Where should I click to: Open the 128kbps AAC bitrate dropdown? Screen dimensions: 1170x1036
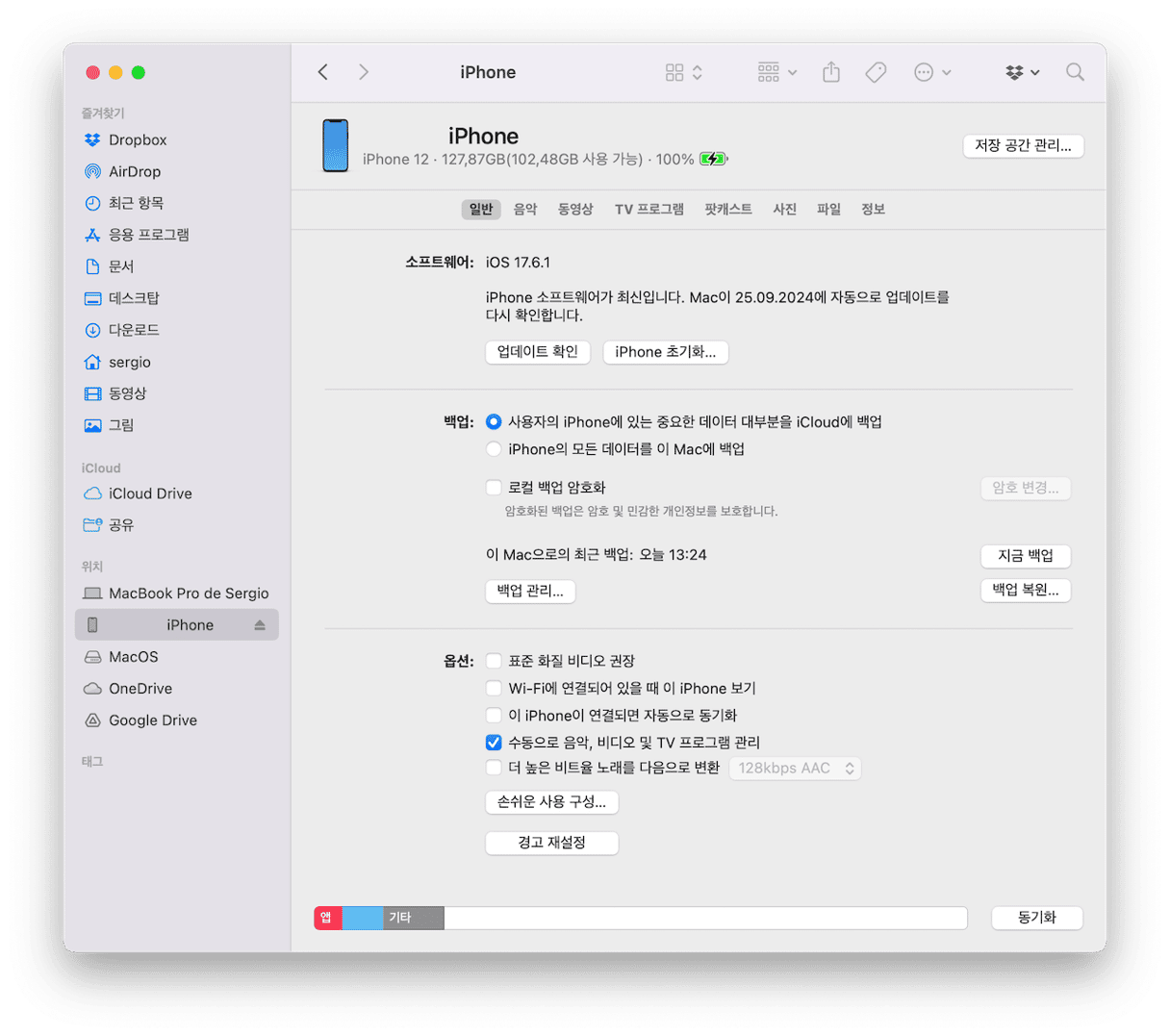click(795, 769)
